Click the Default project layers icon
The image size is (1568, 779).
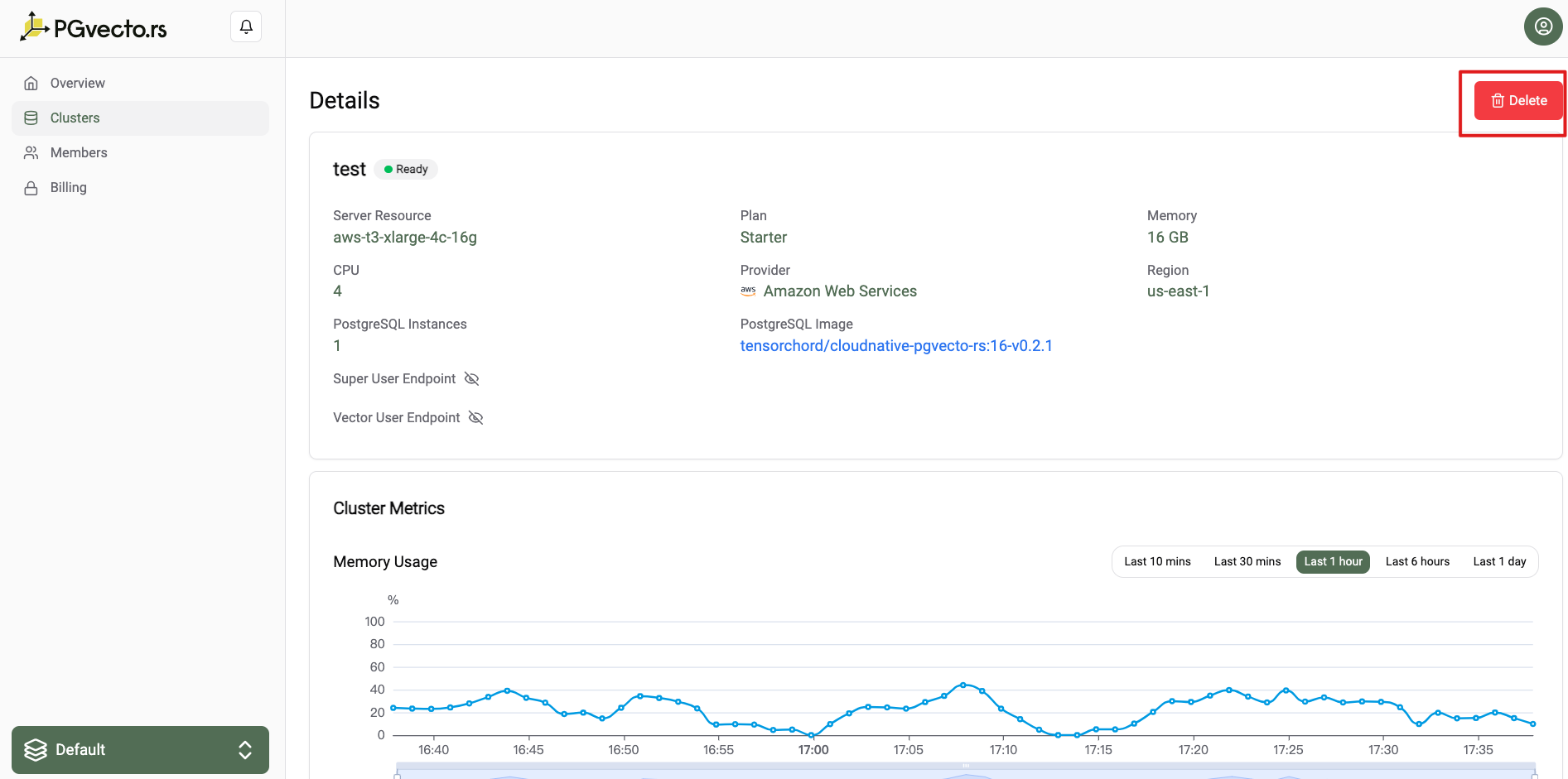tap(36, 750)
